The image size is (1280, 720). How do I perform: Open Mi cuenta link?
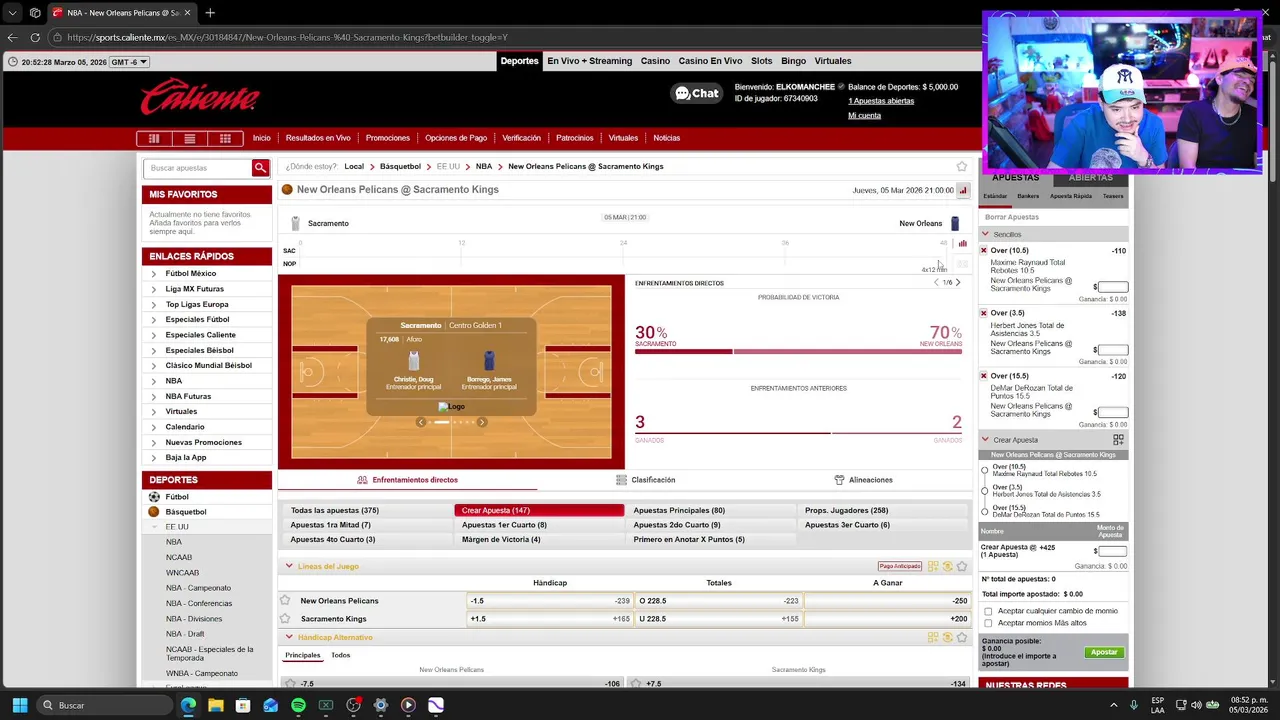pos(865,115)
